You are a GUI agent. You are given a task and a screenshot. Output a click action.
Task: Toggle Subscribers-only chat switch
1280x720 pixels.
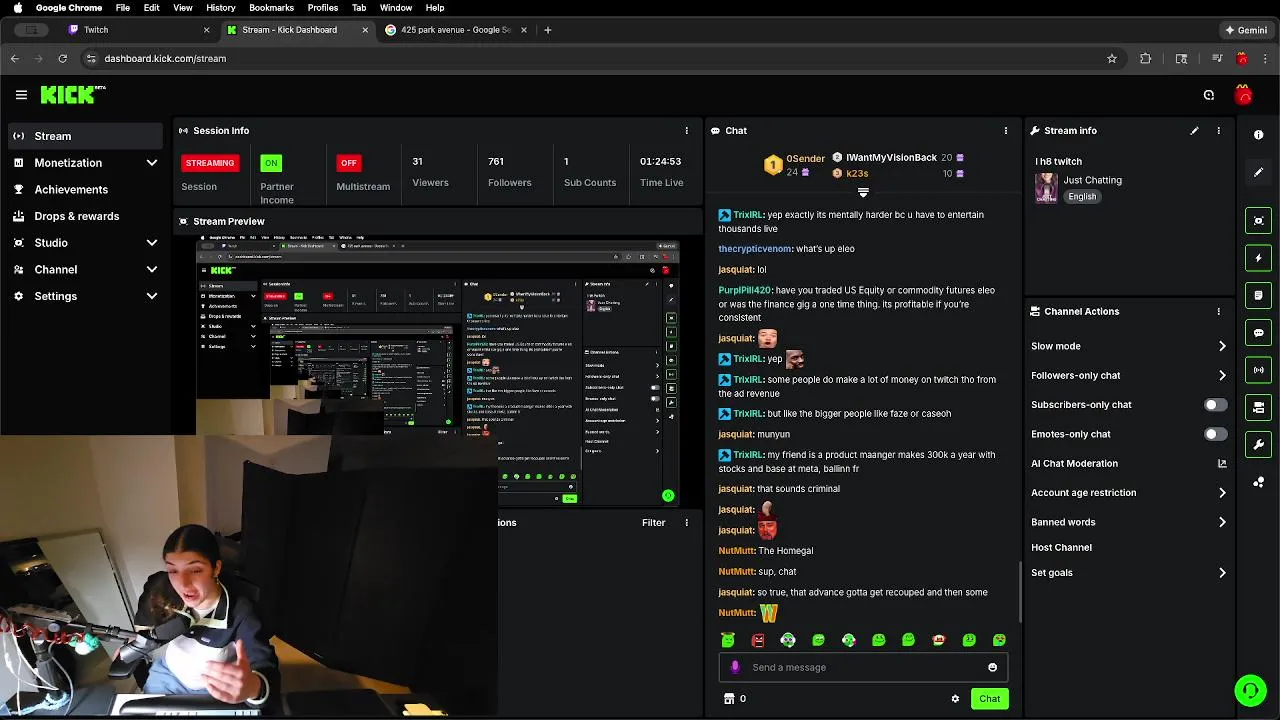pyautogui.click(x=1215, y=405)
